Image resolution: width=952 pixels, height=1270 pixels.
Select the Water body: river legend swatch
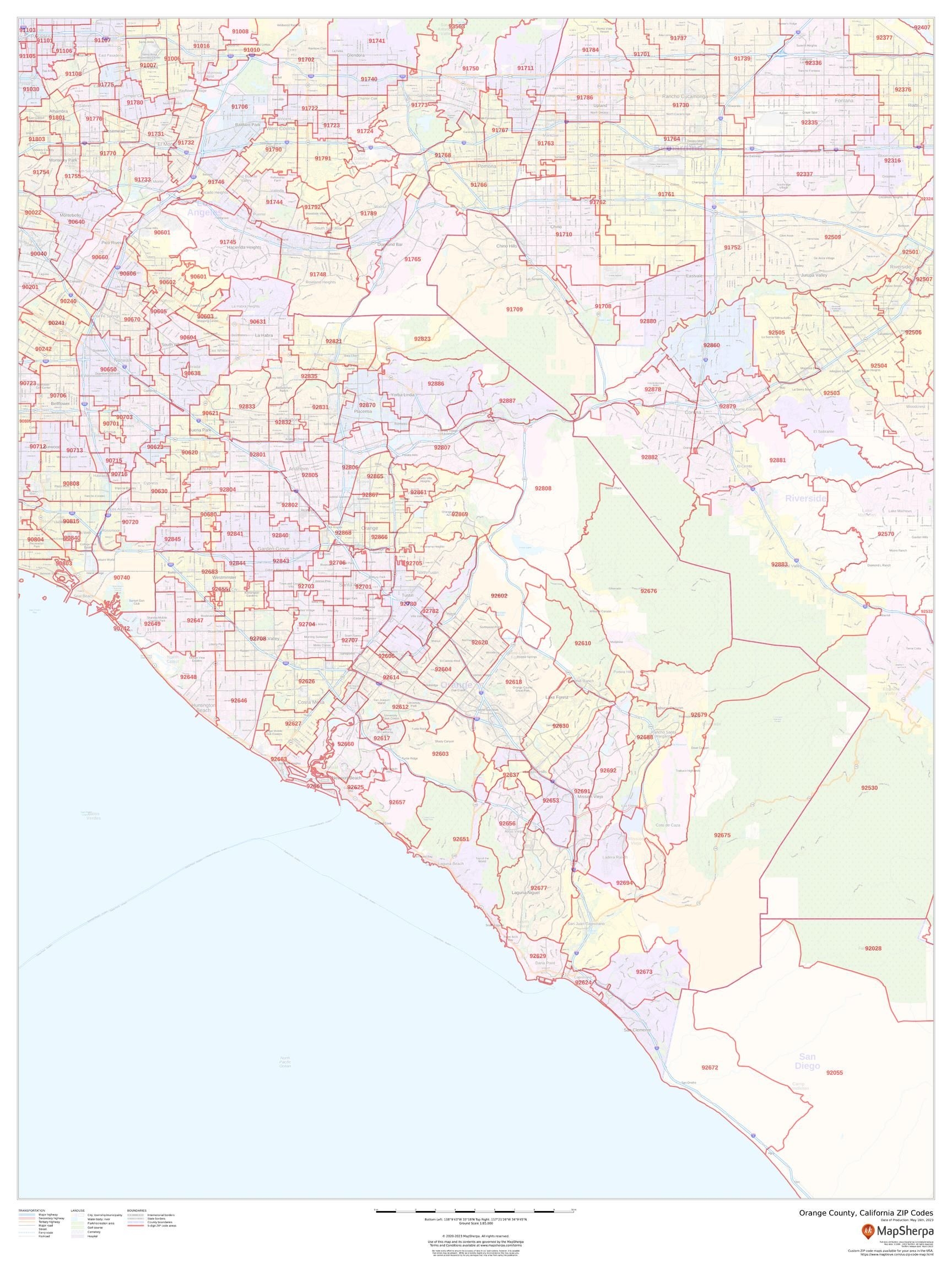pos(77,1219)
